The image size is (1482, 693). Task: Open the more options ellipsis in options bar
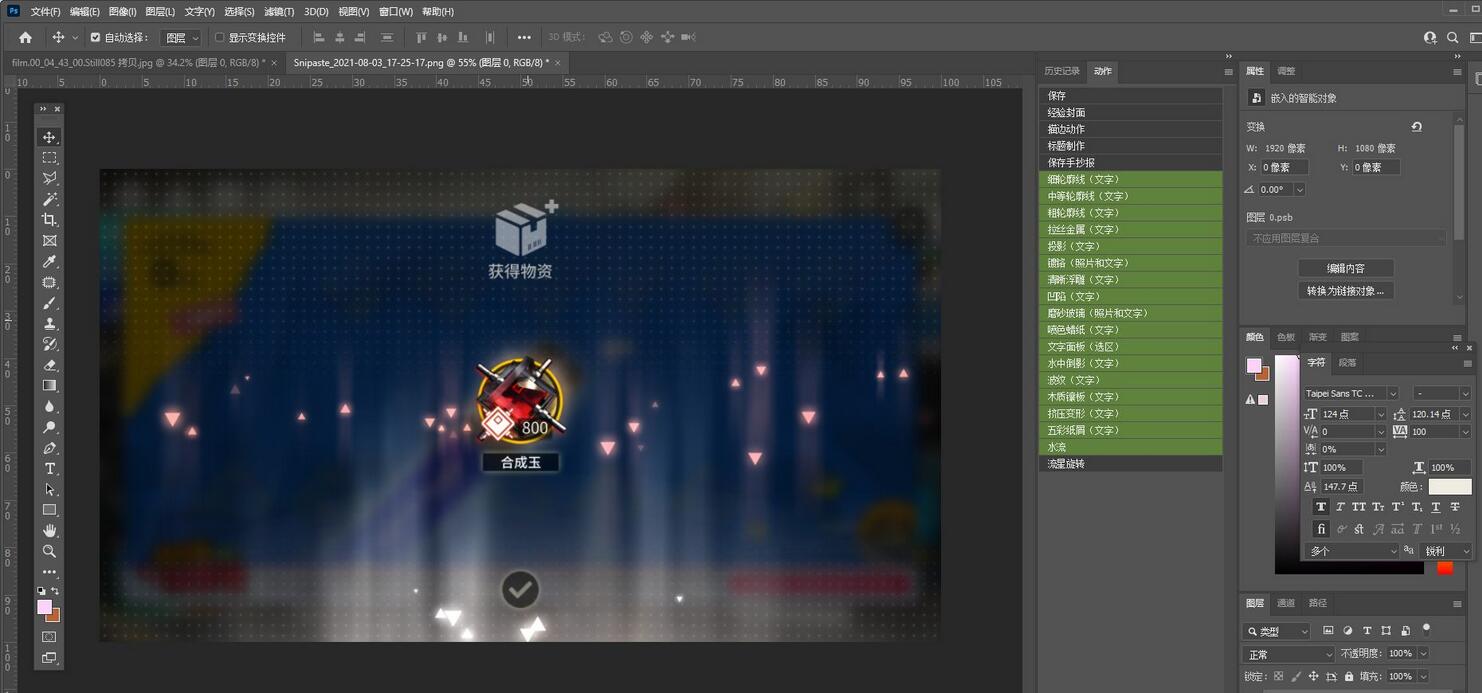click(524, 37)
